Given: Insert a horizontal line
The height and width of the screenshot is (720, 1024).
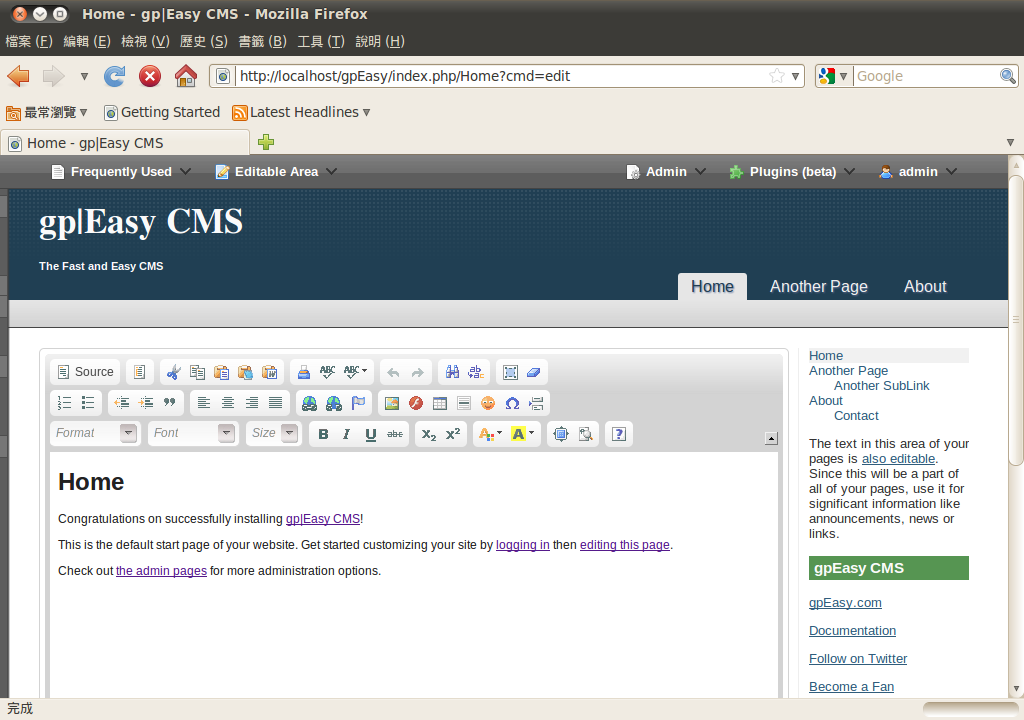Looking at the screenshot, I should coord(464,403).
